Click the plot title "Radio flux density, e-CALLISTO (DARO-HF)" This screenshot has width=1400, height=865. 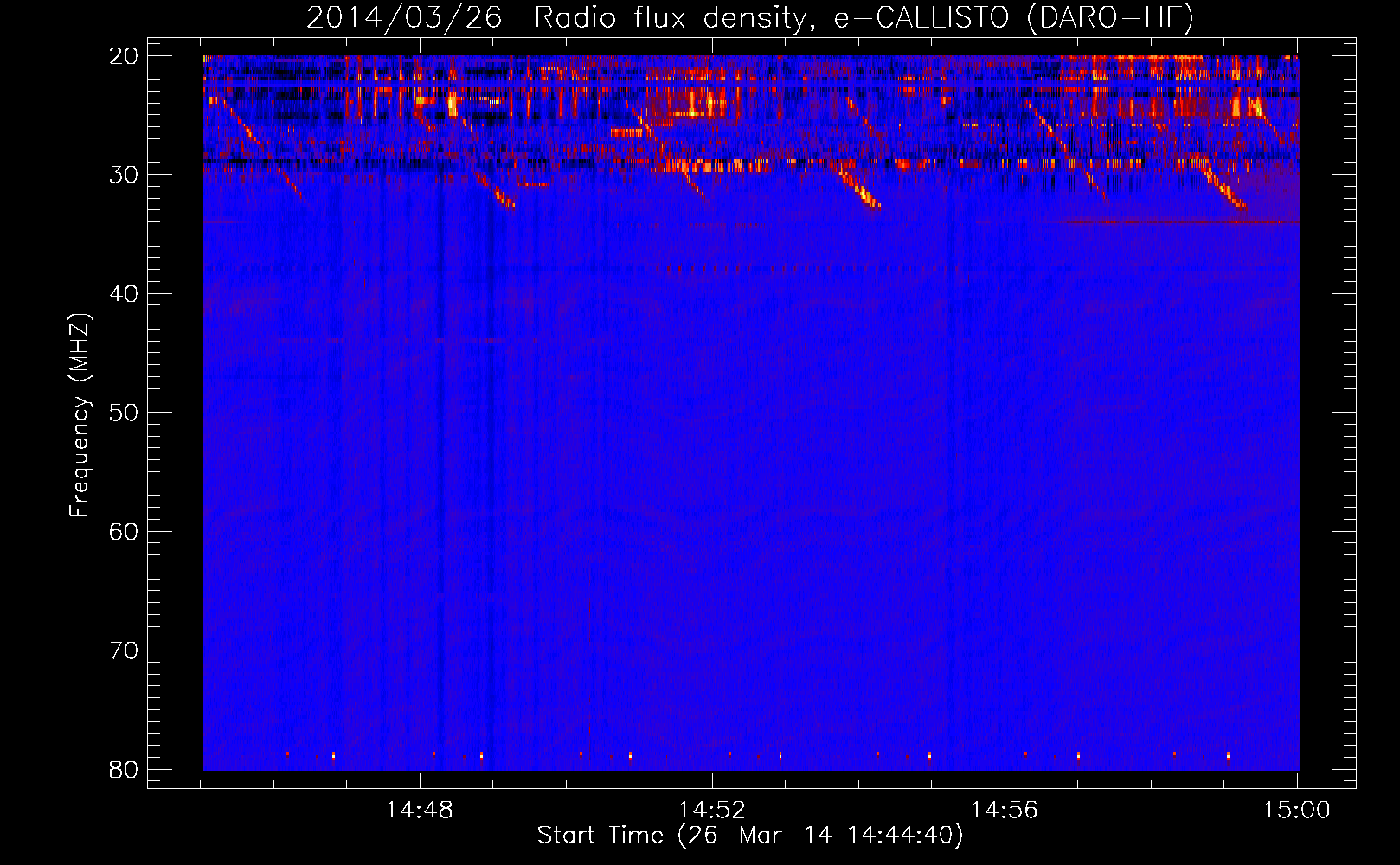pos(864,18)
